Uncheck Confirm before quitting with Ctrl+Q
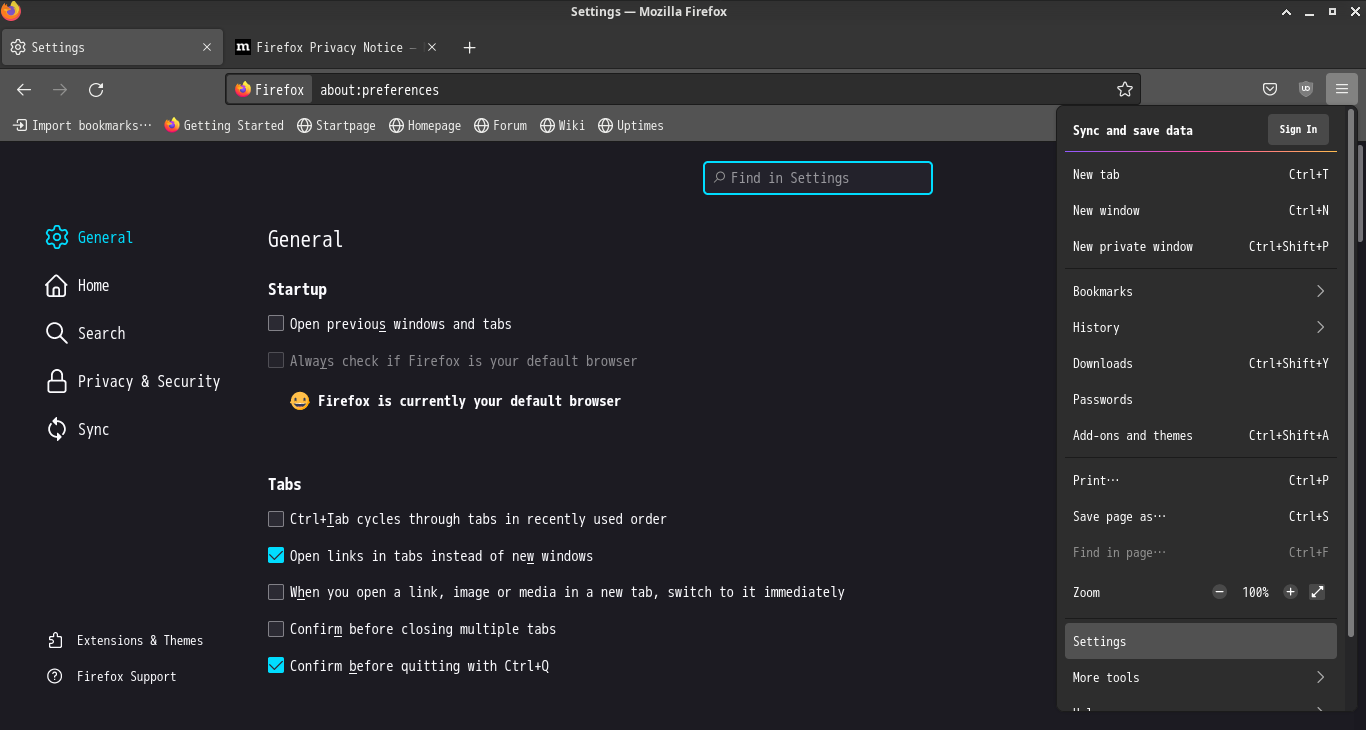This screenshot has width=1366, height=730. point(276,665)
